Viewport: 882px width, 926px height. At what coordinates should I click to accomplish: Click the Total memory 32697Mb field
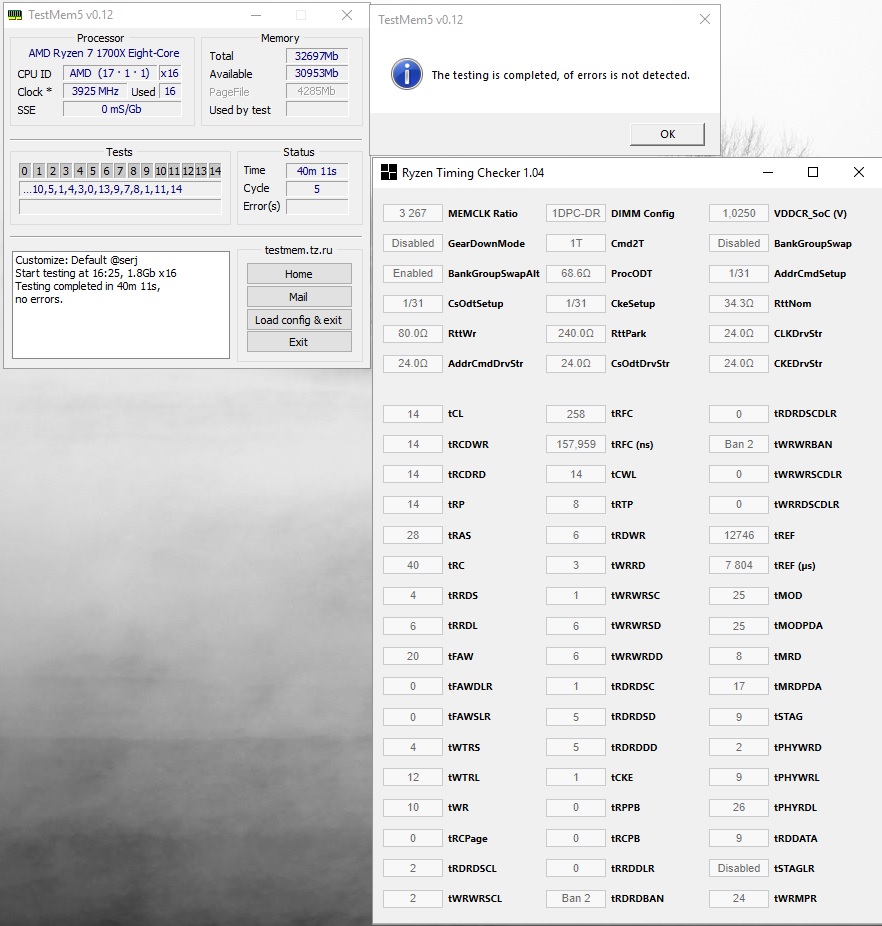317,56
